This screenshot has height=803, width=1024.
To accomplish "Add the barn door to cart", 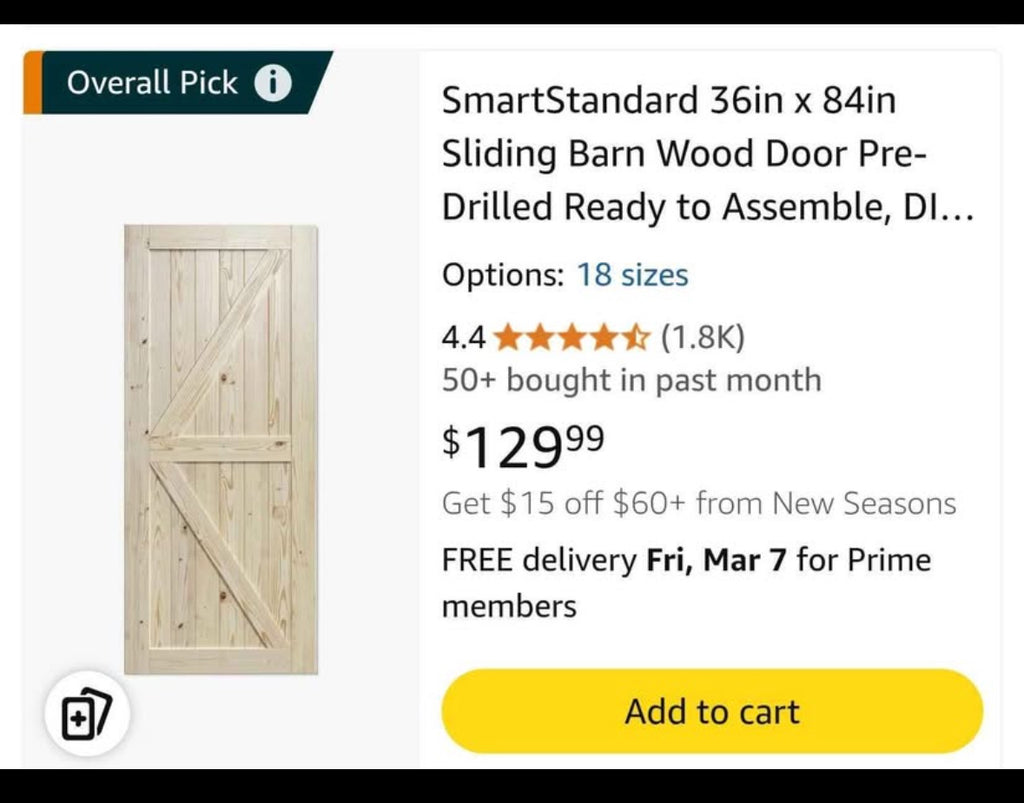I will [712, 711].
